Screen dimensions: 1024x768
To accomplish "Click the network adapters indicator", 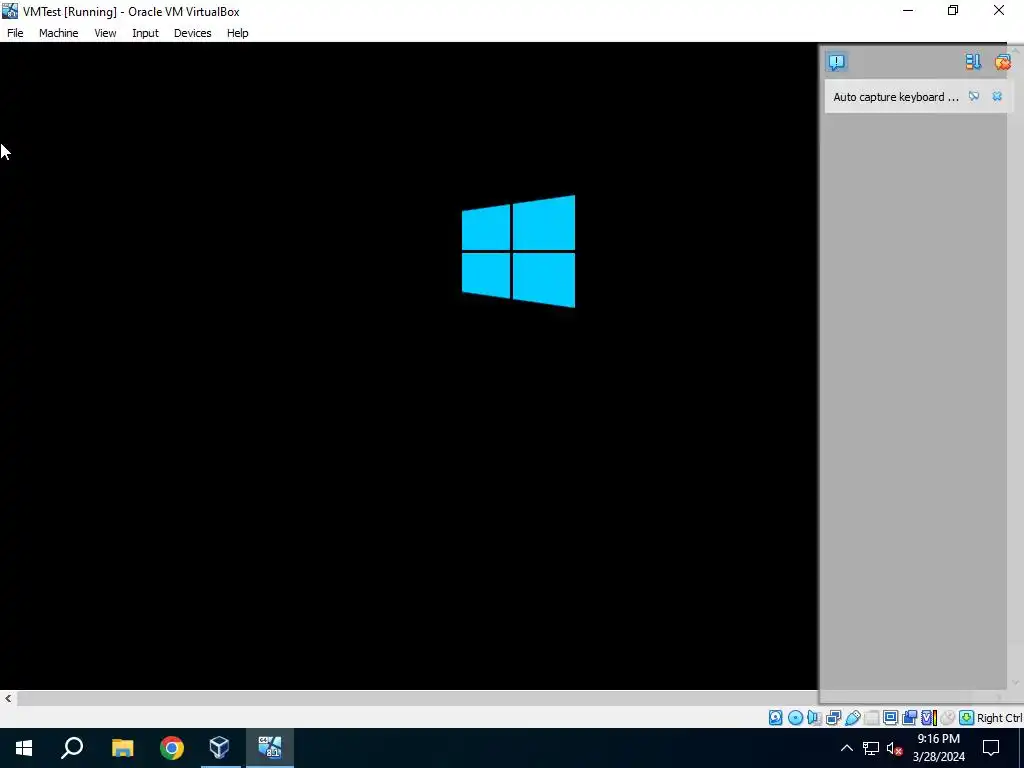I will pos(833,718).
